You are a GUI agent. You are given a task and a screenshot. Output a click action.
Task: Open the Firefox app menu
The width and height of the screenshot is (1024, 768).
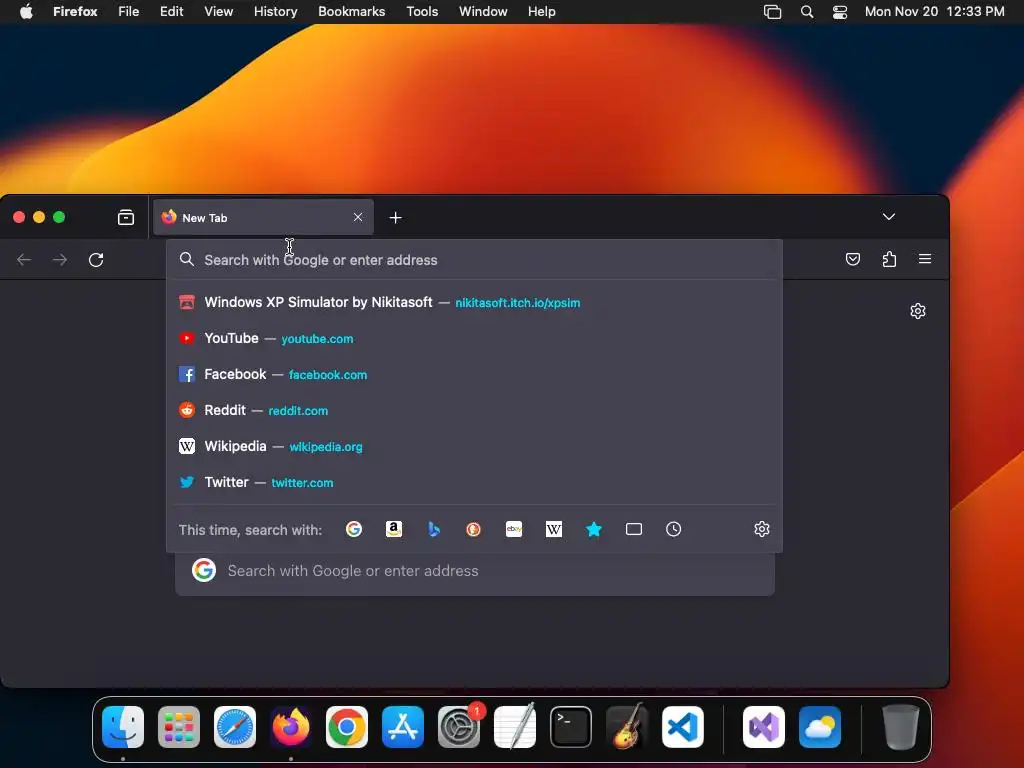click(75, 12)
